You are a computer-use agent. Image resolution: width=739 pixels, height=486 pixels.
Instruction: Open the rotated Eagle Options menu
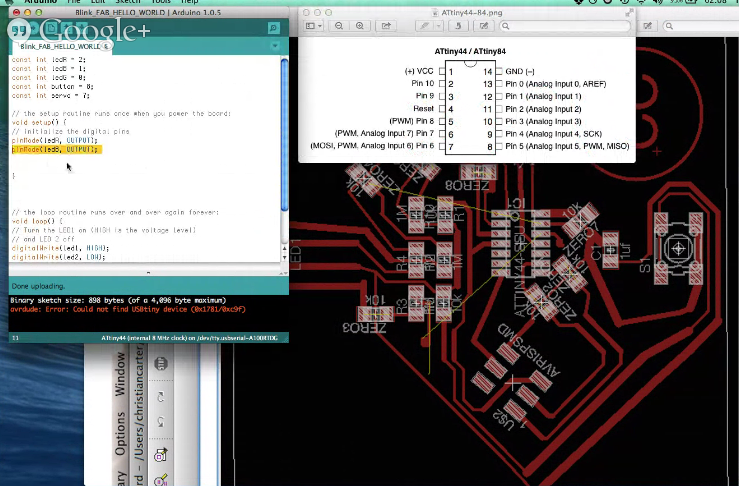(120, 433)
